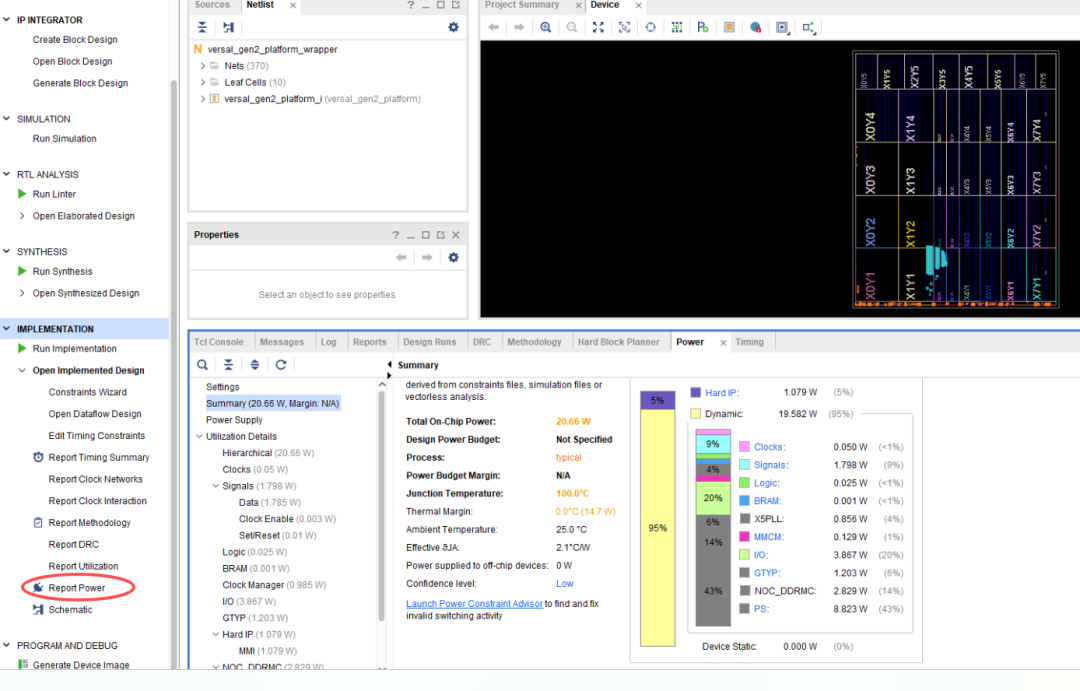Click the Launch Power Constraint Advisor link
Screen dimensions: 1080x691
(475, 604)
